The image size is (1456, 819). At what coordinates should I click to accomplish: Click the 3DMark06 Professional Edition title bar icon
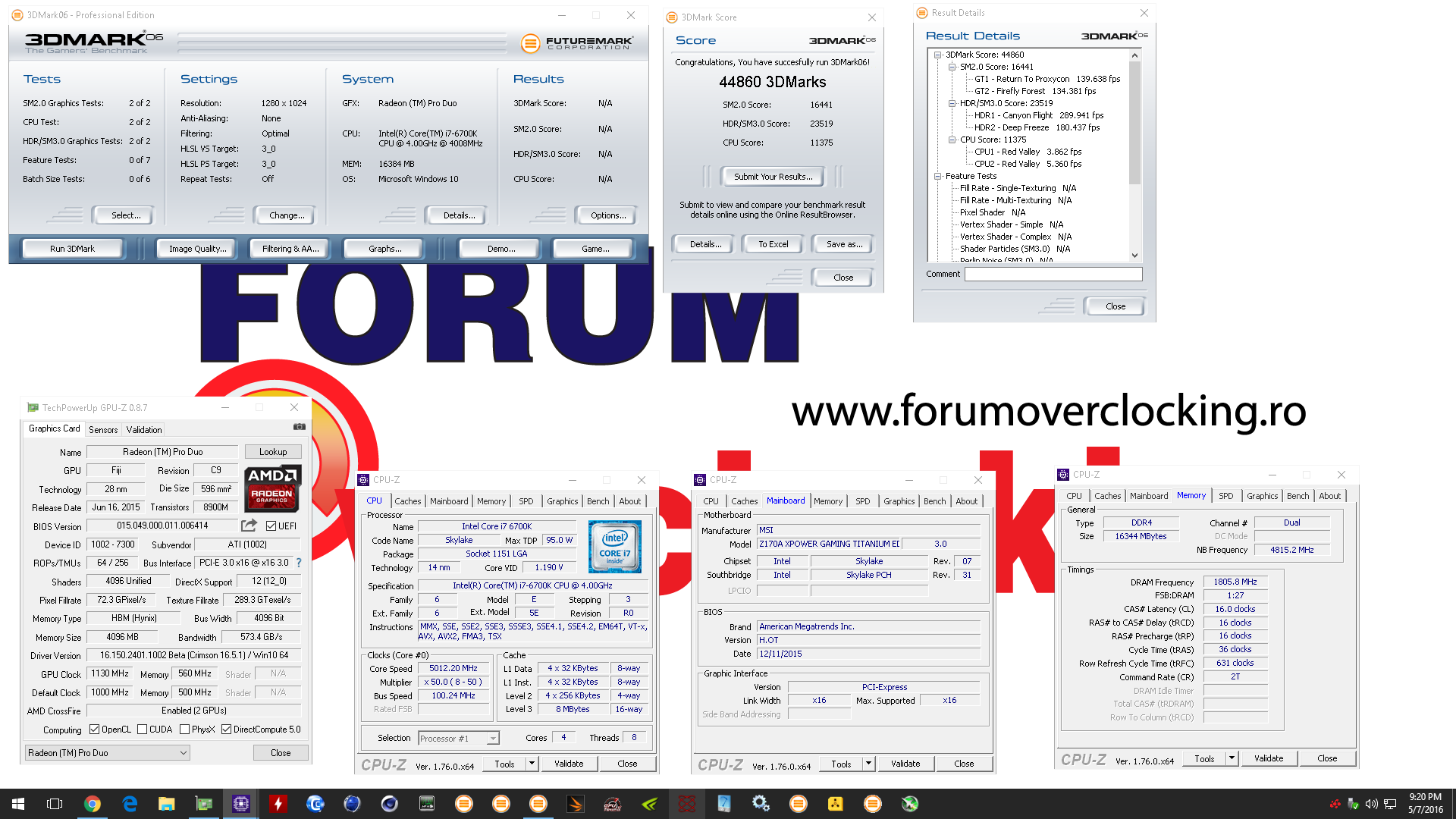point(17,14)
